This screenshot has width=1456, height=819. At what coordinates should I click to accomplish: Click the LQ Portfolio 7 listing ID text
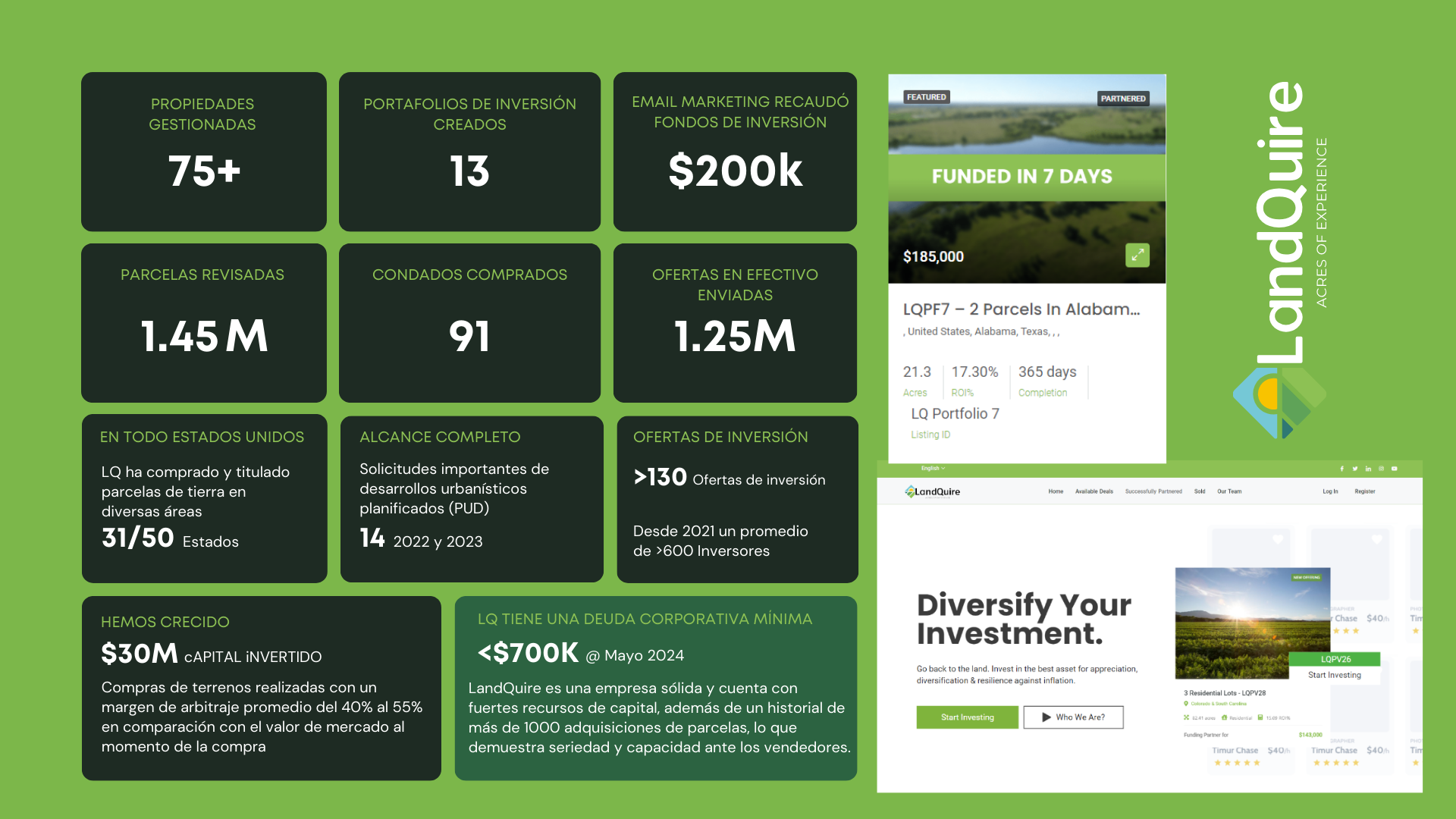[955, 414]
